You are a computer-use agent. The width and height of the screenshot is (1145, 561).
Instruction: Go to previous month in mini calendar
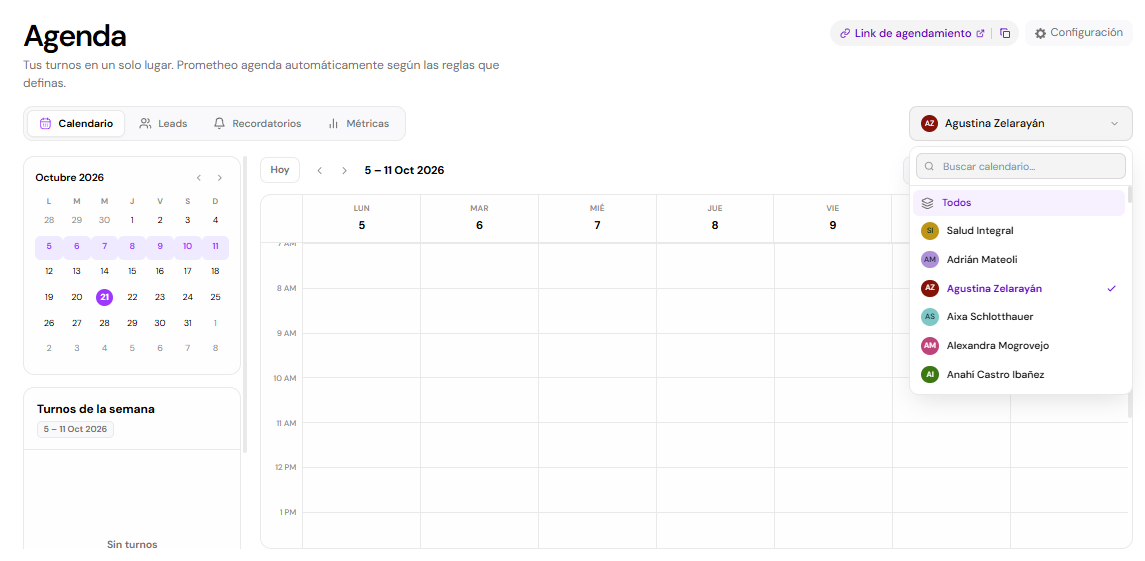[199, 178]
